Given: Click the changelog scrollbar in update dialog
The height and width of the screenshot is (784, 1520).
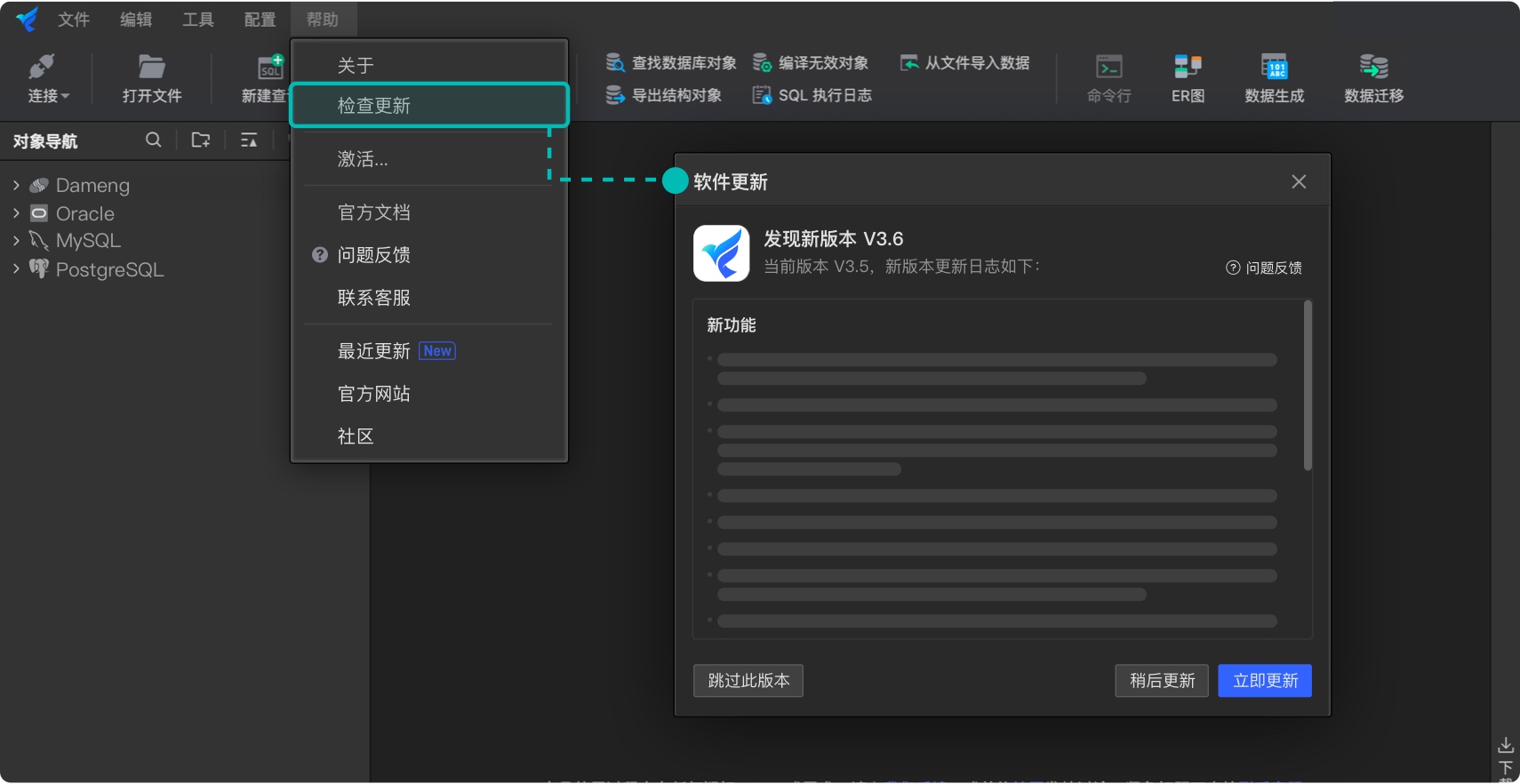Looking at the screenshot, I should tap(1308, 386).
